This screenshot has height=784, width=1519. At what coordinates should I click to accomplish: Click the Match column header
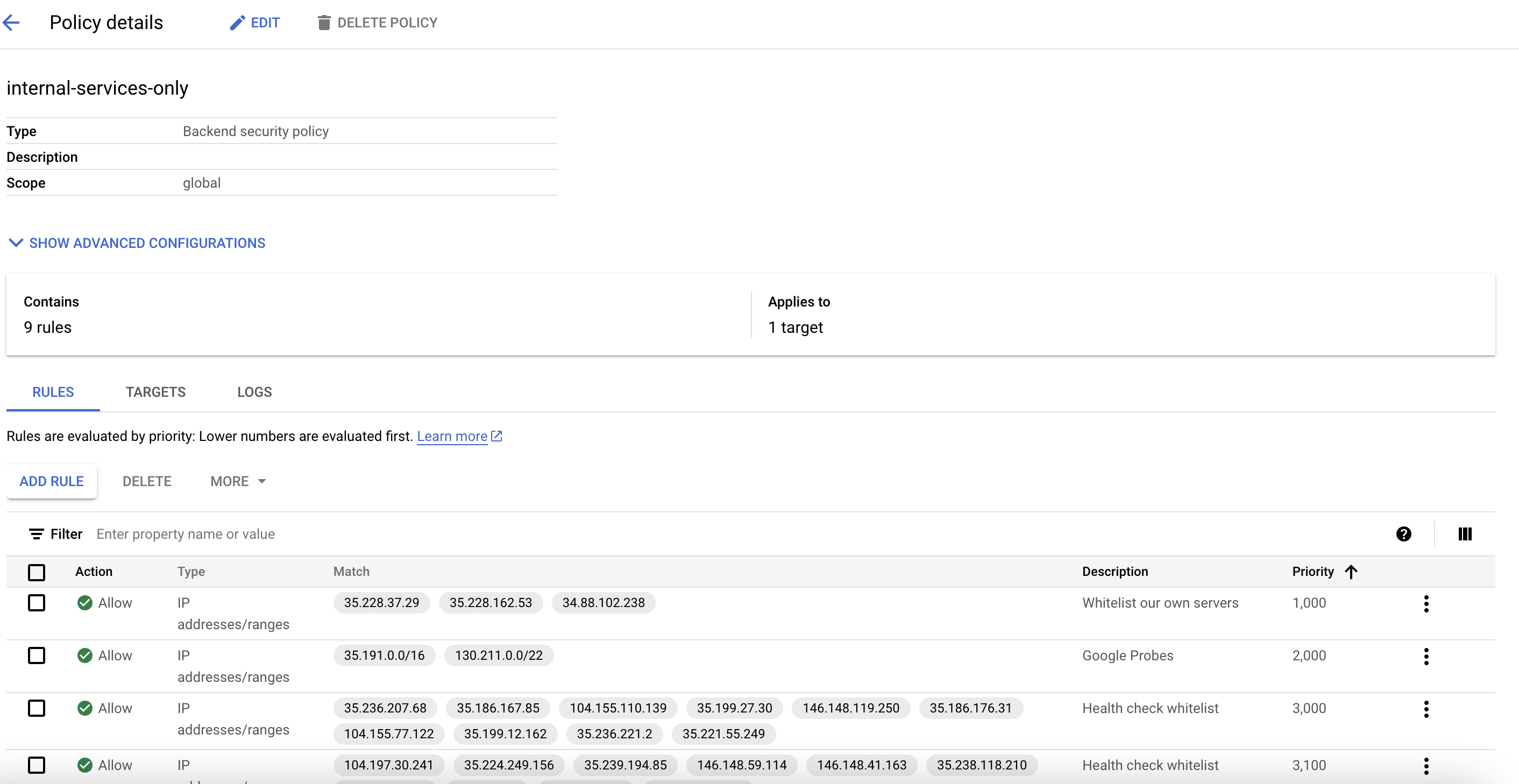(351, 572)
